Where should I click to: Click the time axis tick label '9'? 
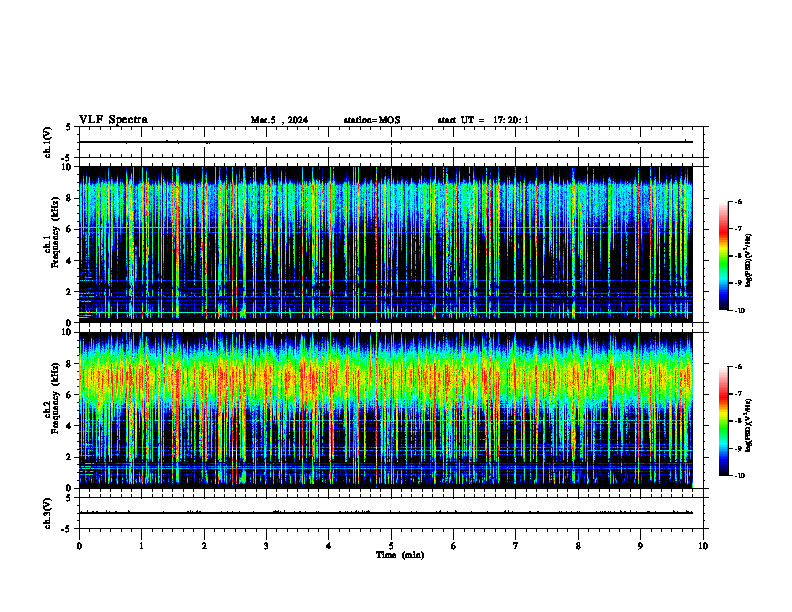click(x=640, y=546)
